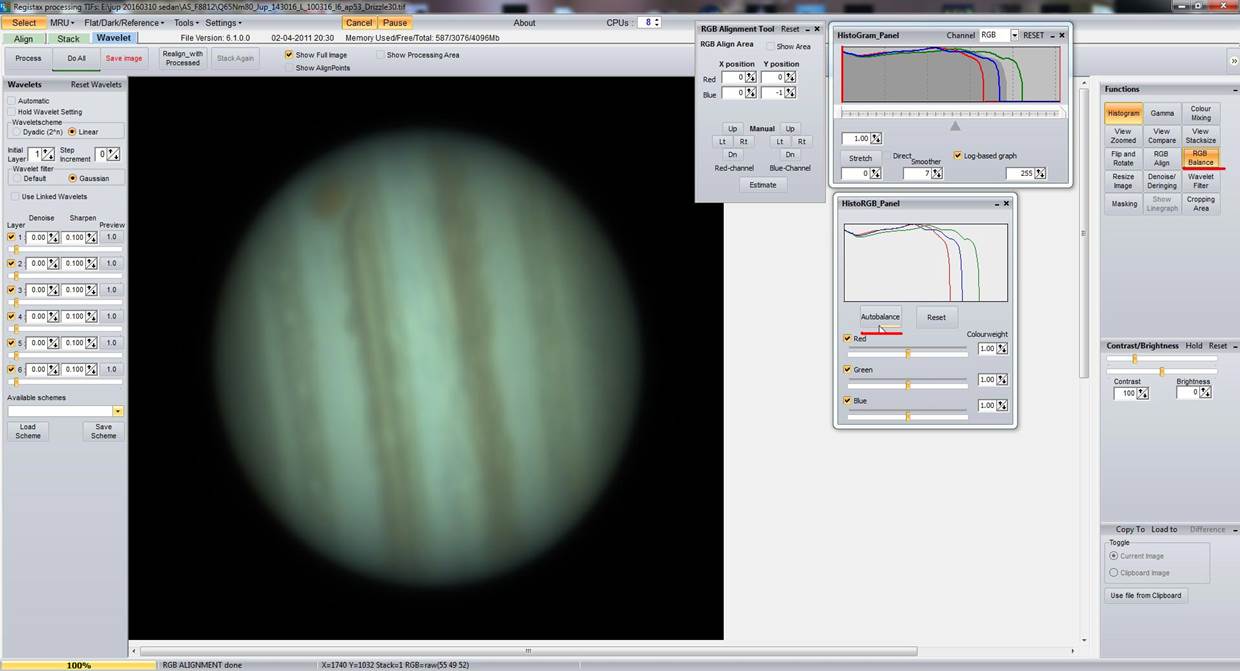This screenshot has width=1240, height=671.
Task: Switch to the Stack tab
Action: (x=68, y=39)
